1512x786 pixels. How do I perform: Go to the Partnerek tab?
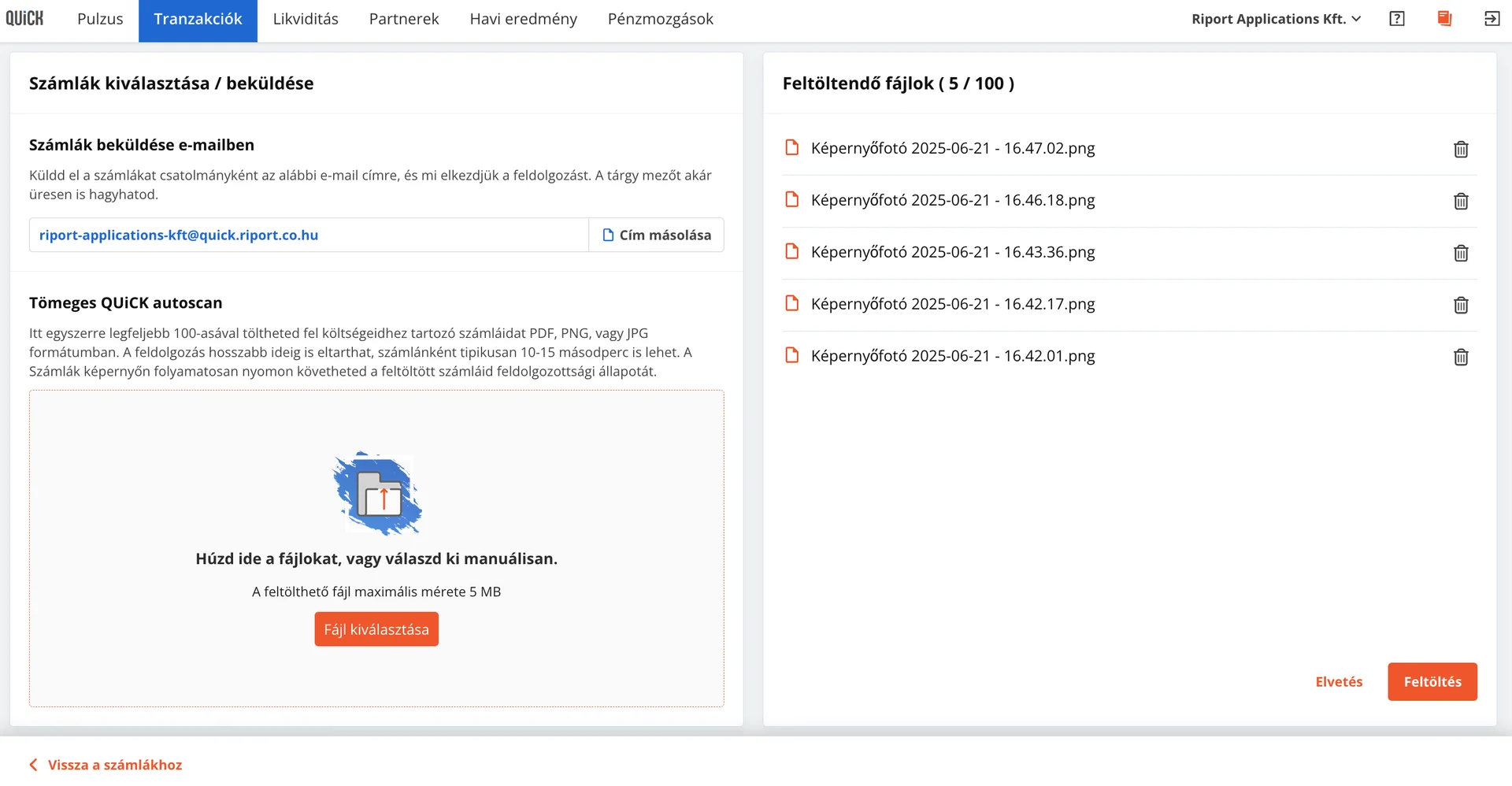click(404, 19)
